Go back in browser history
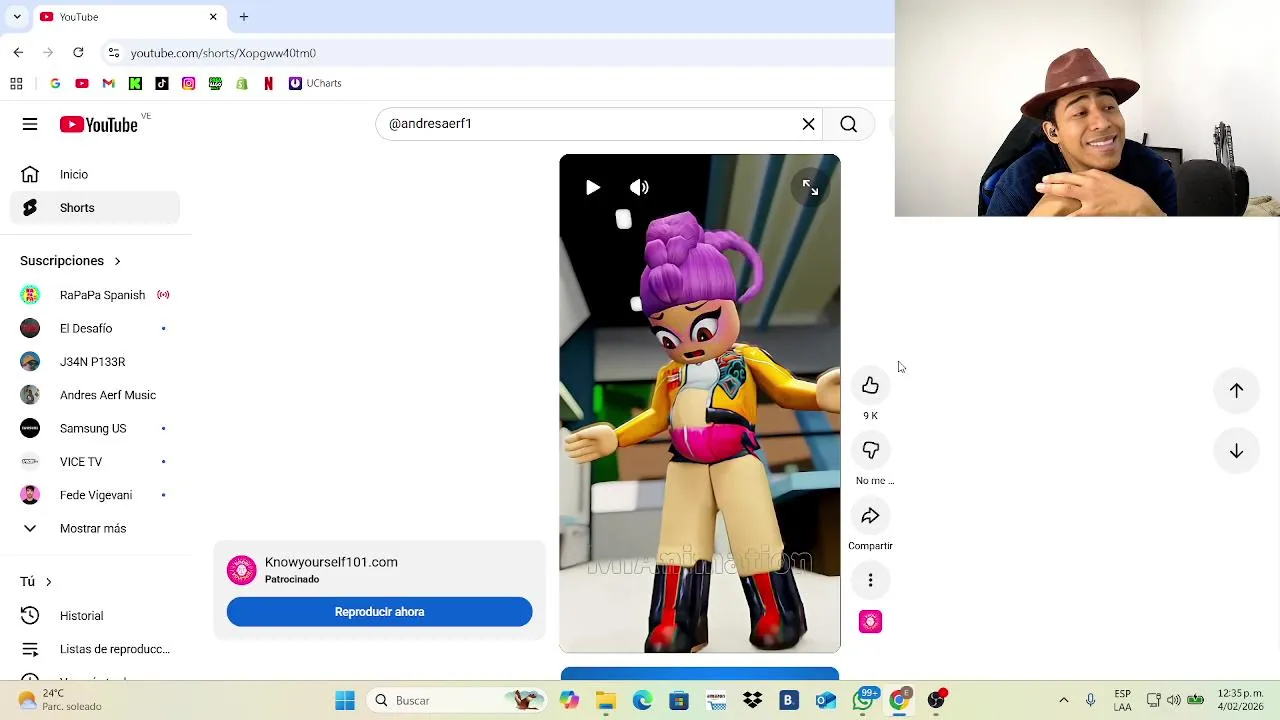This screenshot has height=720, width=1280. point(18,53)
